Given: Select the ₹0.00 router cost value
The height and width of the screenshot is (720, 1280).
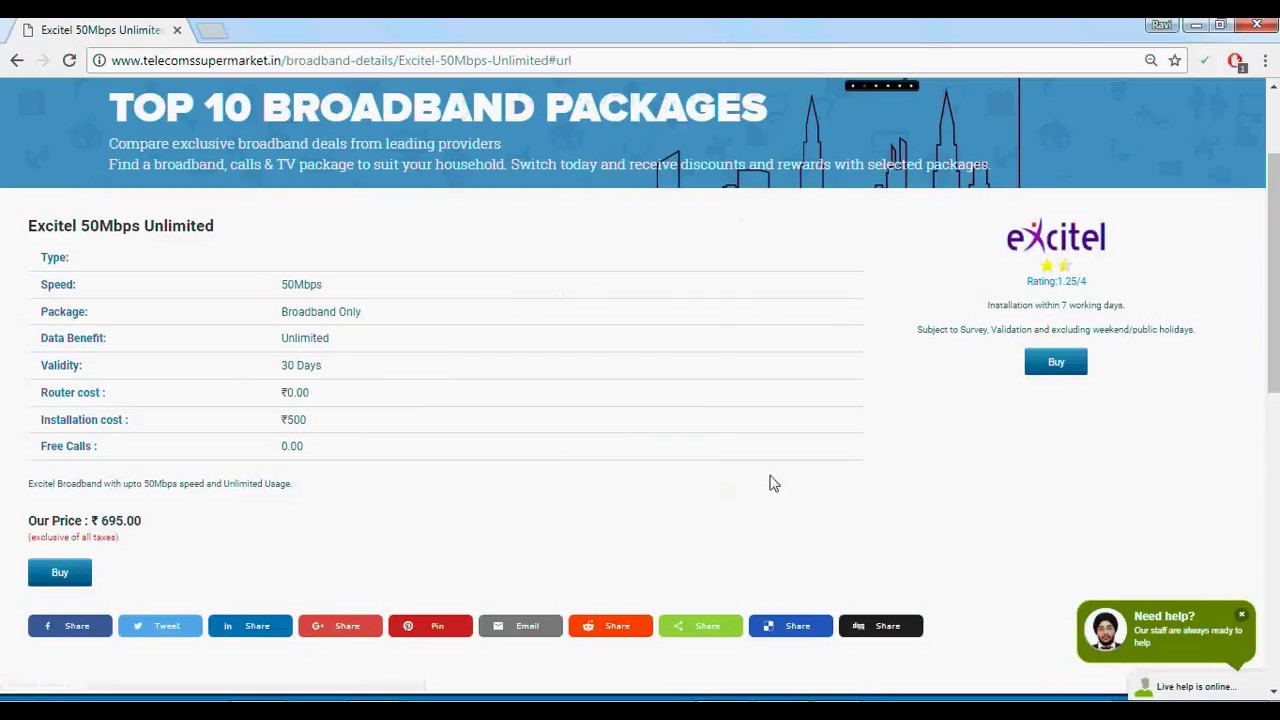Looking at the screenshot, I should click(295, 393).
